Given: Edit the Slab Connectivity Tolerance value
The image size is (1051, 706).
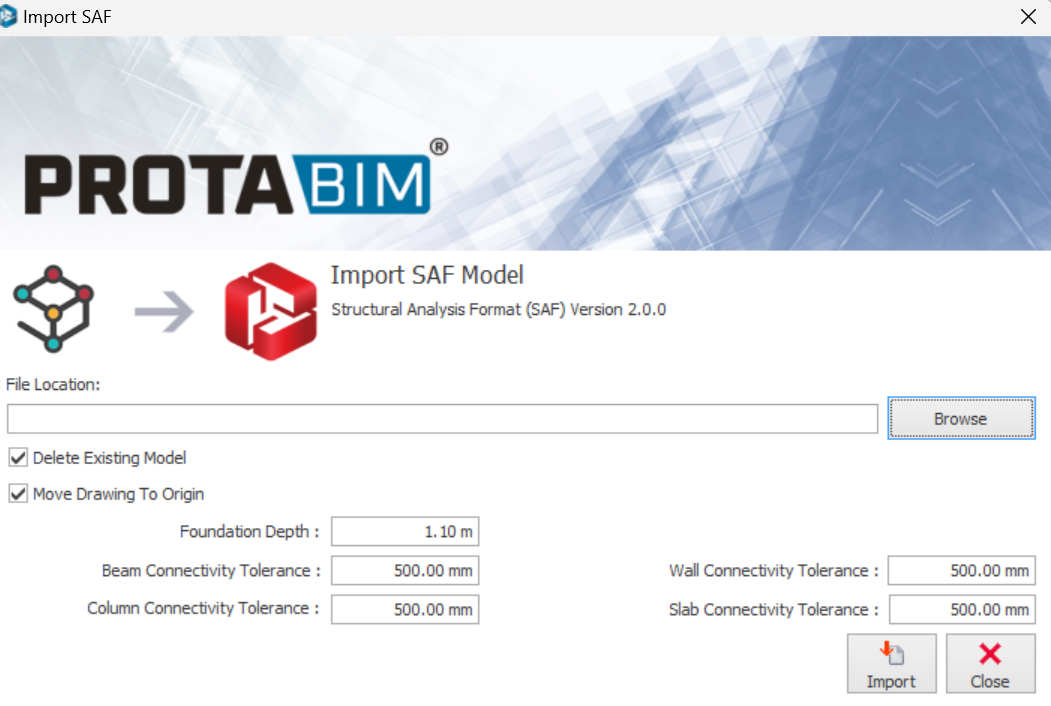Looking at the screenshot, I should pos(960,609).
